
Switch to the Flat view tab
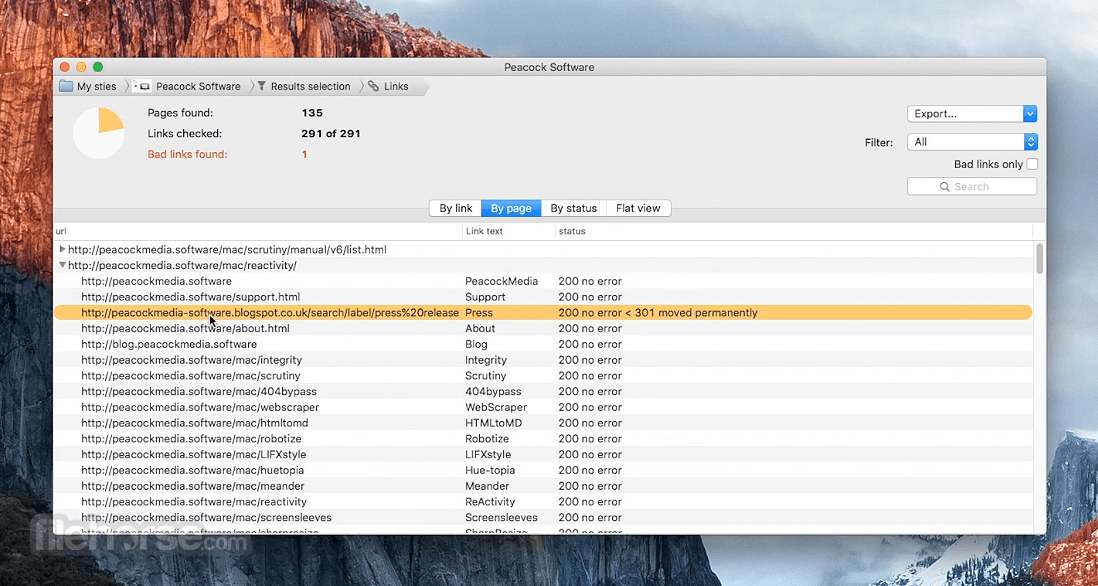(638, 208)
